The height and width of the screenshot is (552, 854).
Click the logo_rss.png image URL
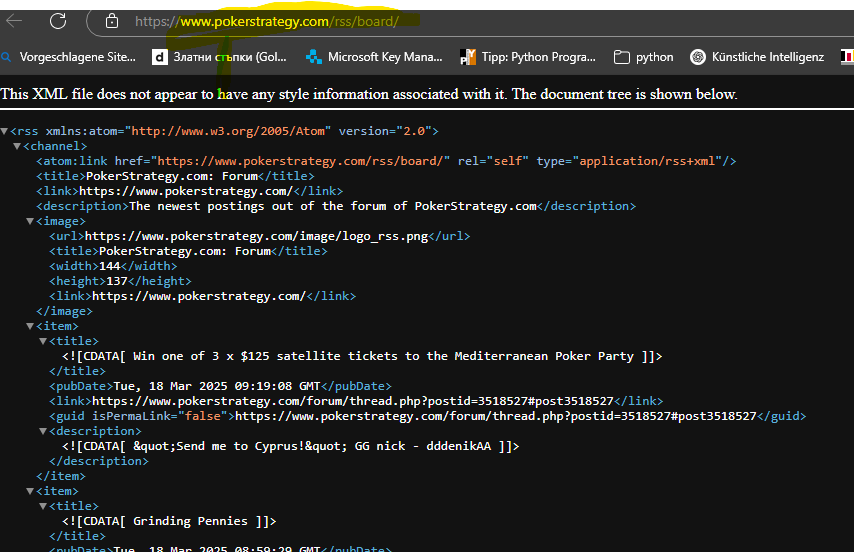[x=257, y=236]
